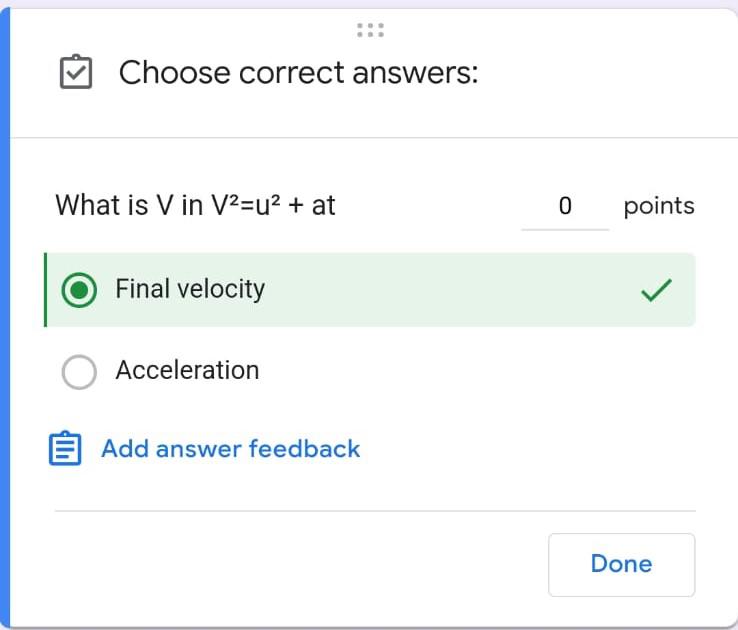Viewport: 738px width, 630px height.
Task: Click empty space right of Acceleration option
Action: click(x=480, y=371)
